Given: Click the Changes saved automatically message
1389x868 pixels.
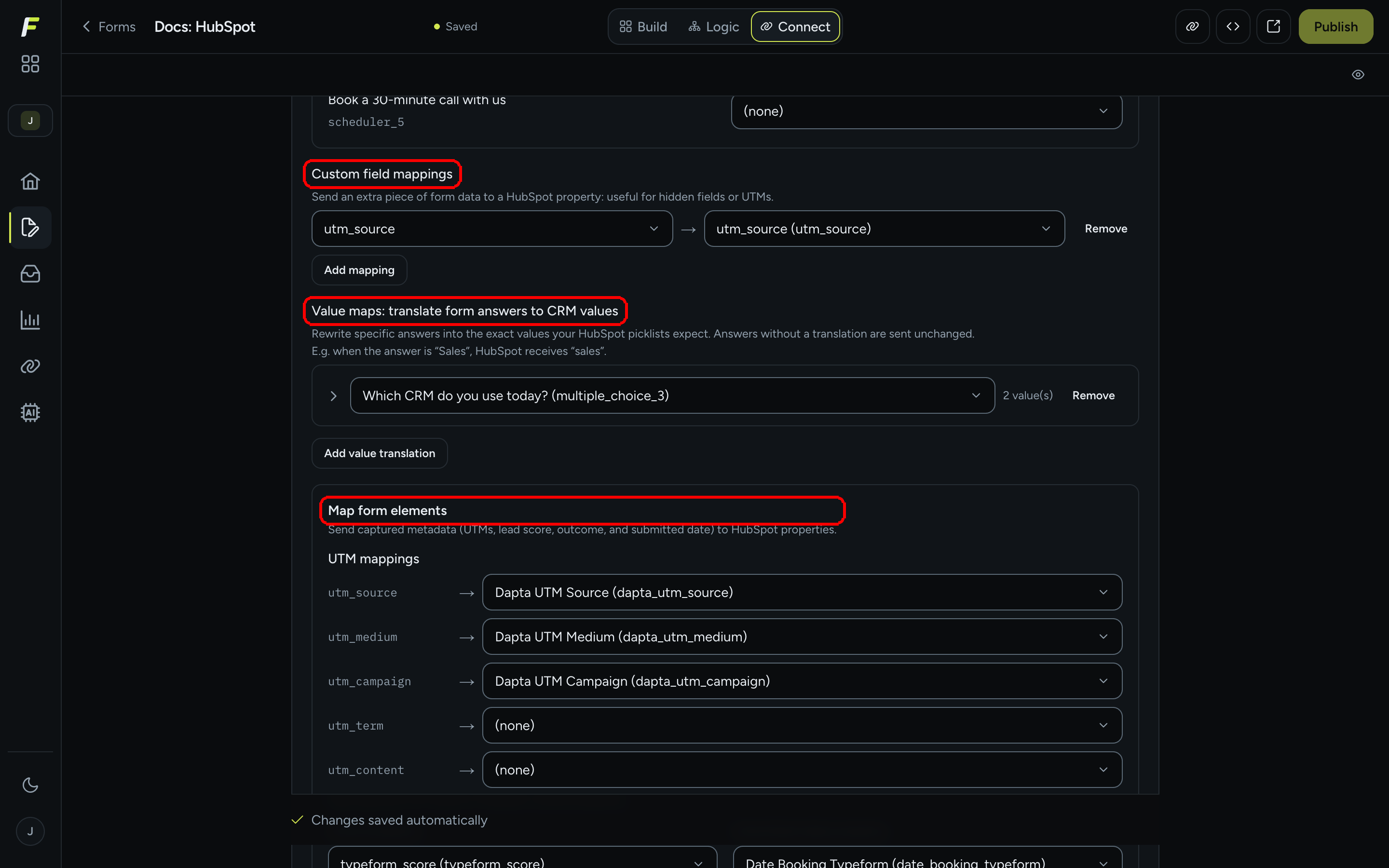Looking at the screenshot, I should point(399,820).
